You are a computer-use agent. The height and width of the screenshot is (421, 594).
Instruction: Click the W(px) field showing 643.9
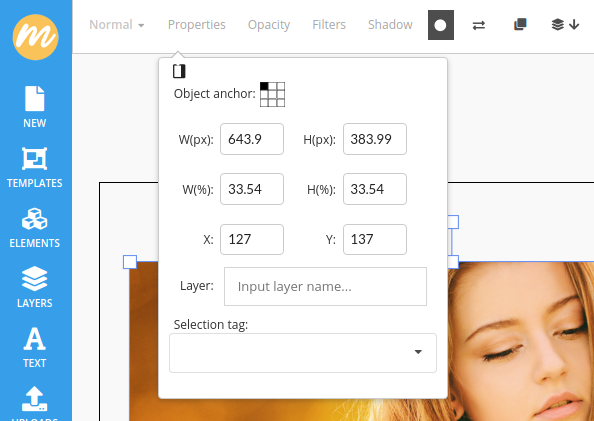pos(252,139)
